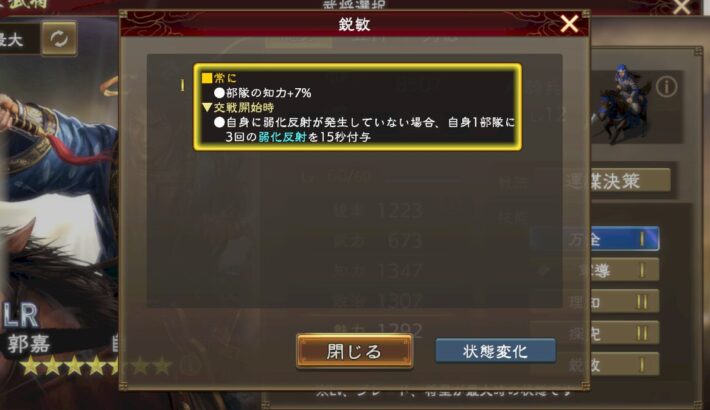The width and height of the screenshot is (710, 410).
Task: Click the yellow square before 常に
Action: [207, 78]
